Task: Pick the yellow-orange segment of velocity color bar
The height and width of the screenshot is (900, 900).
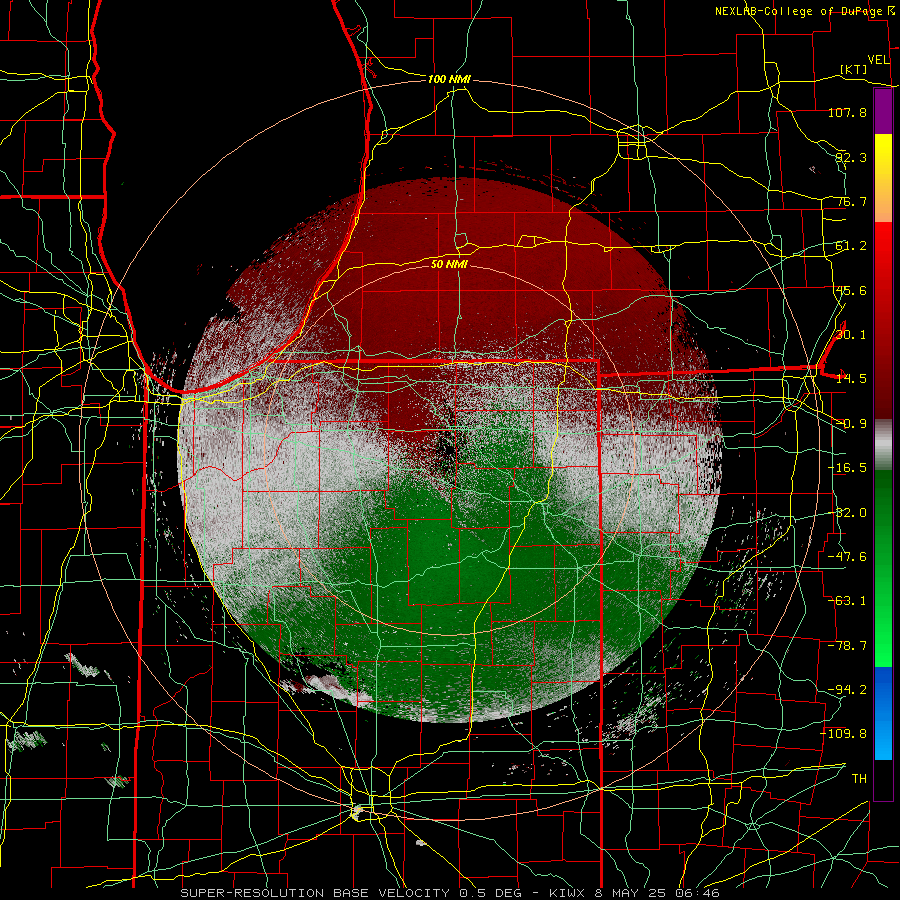Action: (x=883, y=178)
